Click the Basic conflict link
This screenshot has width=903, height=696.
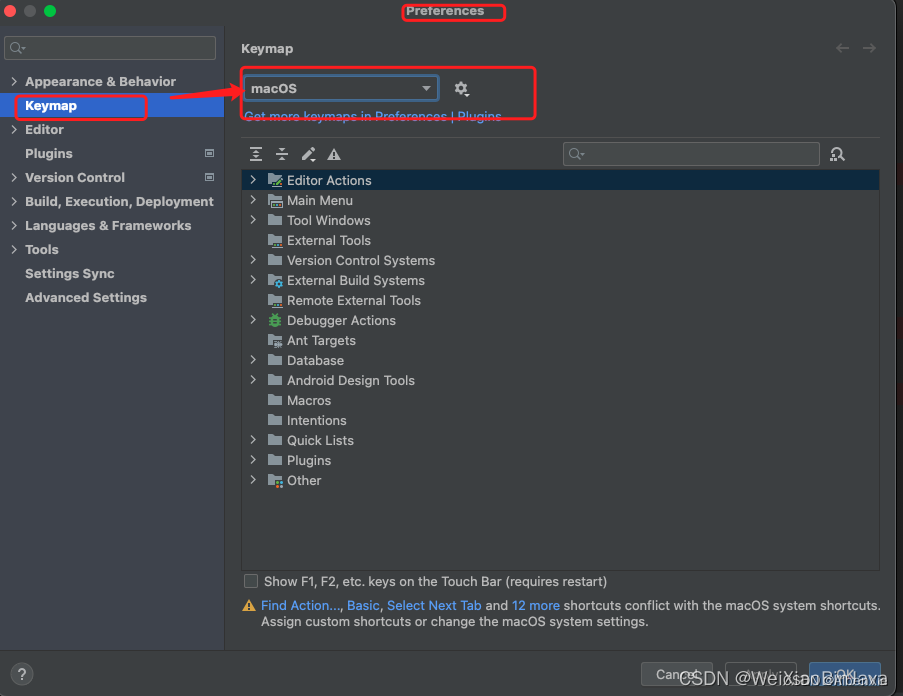[363, 606]
